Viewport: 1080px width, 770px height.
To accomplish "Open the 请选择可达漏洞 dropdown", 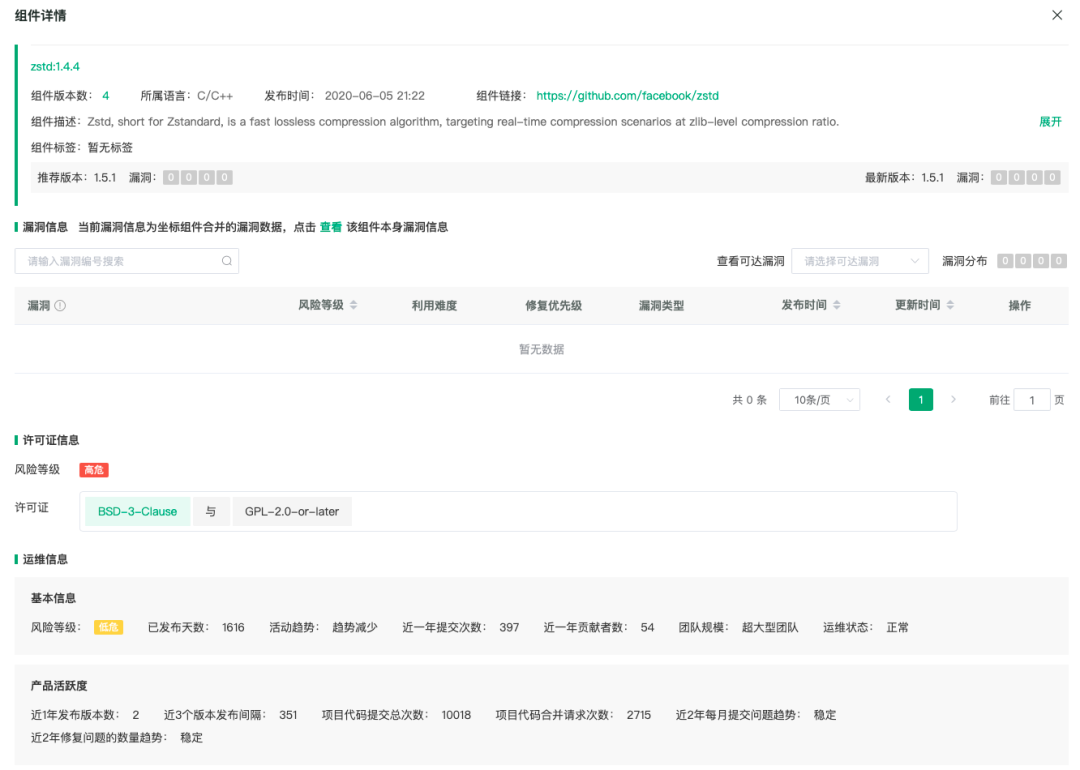I will pyautogui.click(x=860, y=261).
